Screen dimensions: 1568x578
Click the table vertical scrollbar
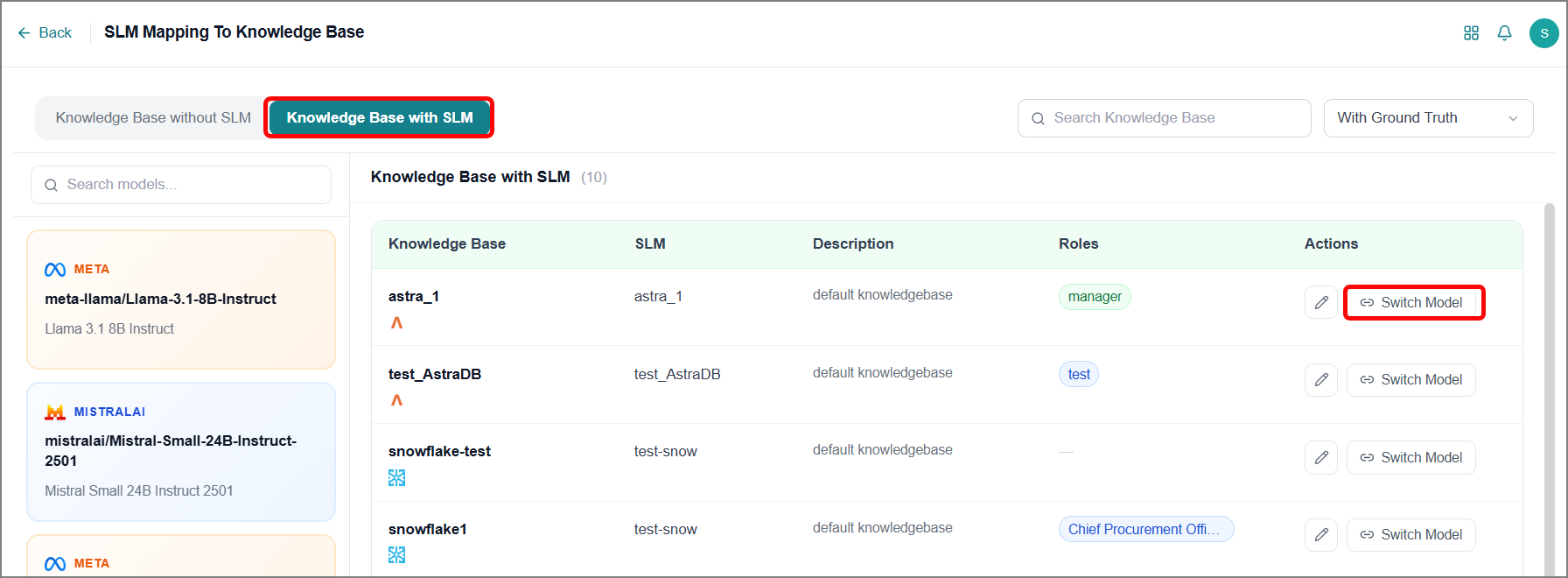coord(1549,389)
